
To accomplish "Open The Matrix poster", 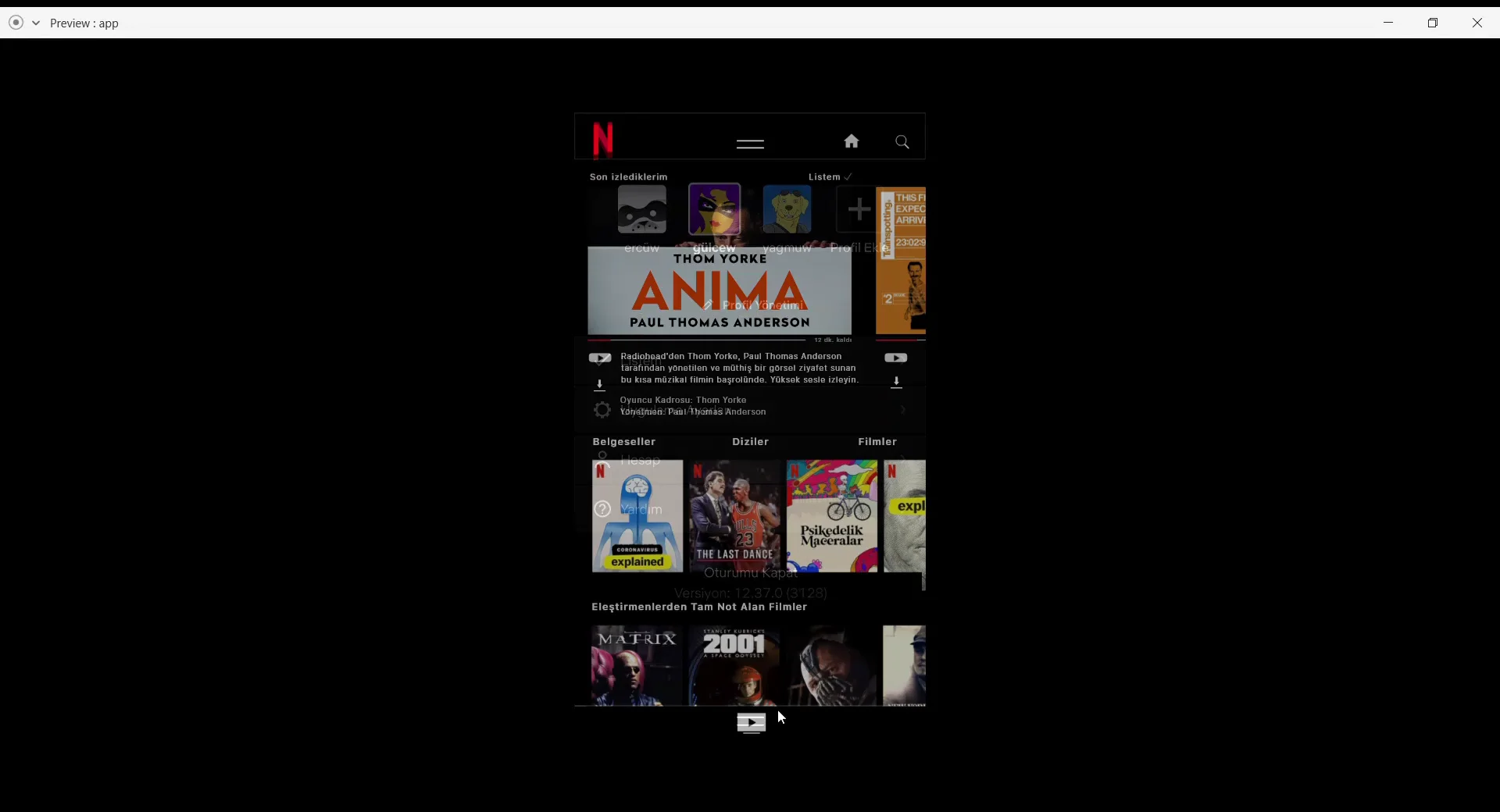I will (x=637, y=665).
